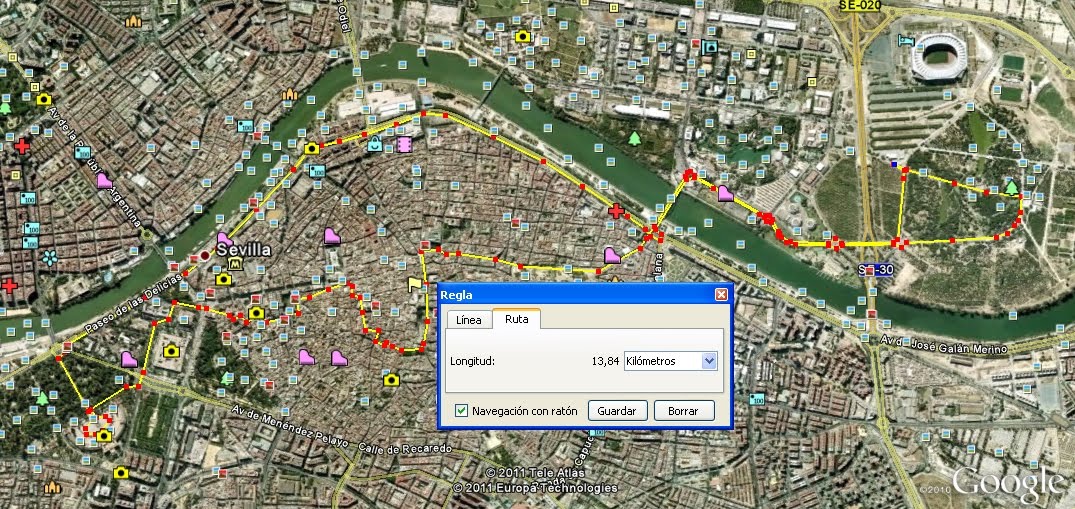Click the Calle de Recaredo label
This screenshot has height=509, width=1075.
coord(405,450)
